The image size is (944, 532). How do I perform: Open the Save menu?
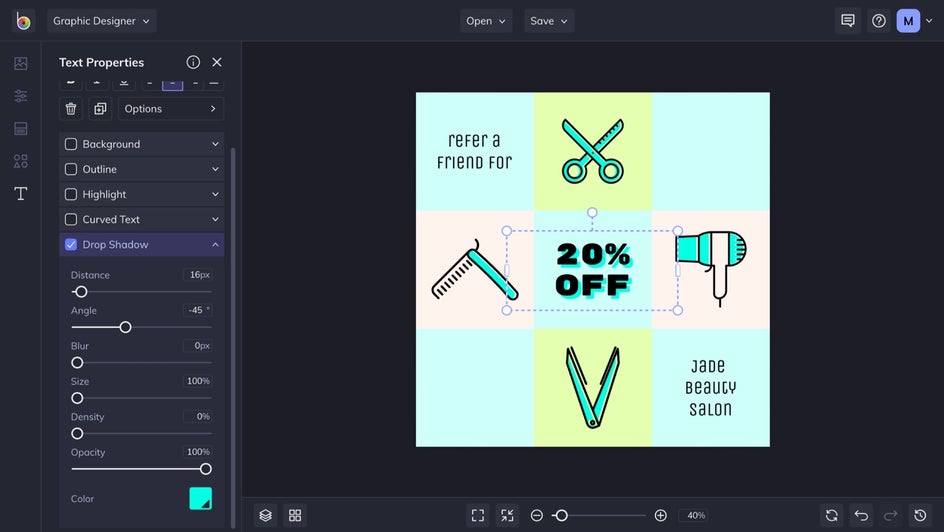tap(548, 21)
